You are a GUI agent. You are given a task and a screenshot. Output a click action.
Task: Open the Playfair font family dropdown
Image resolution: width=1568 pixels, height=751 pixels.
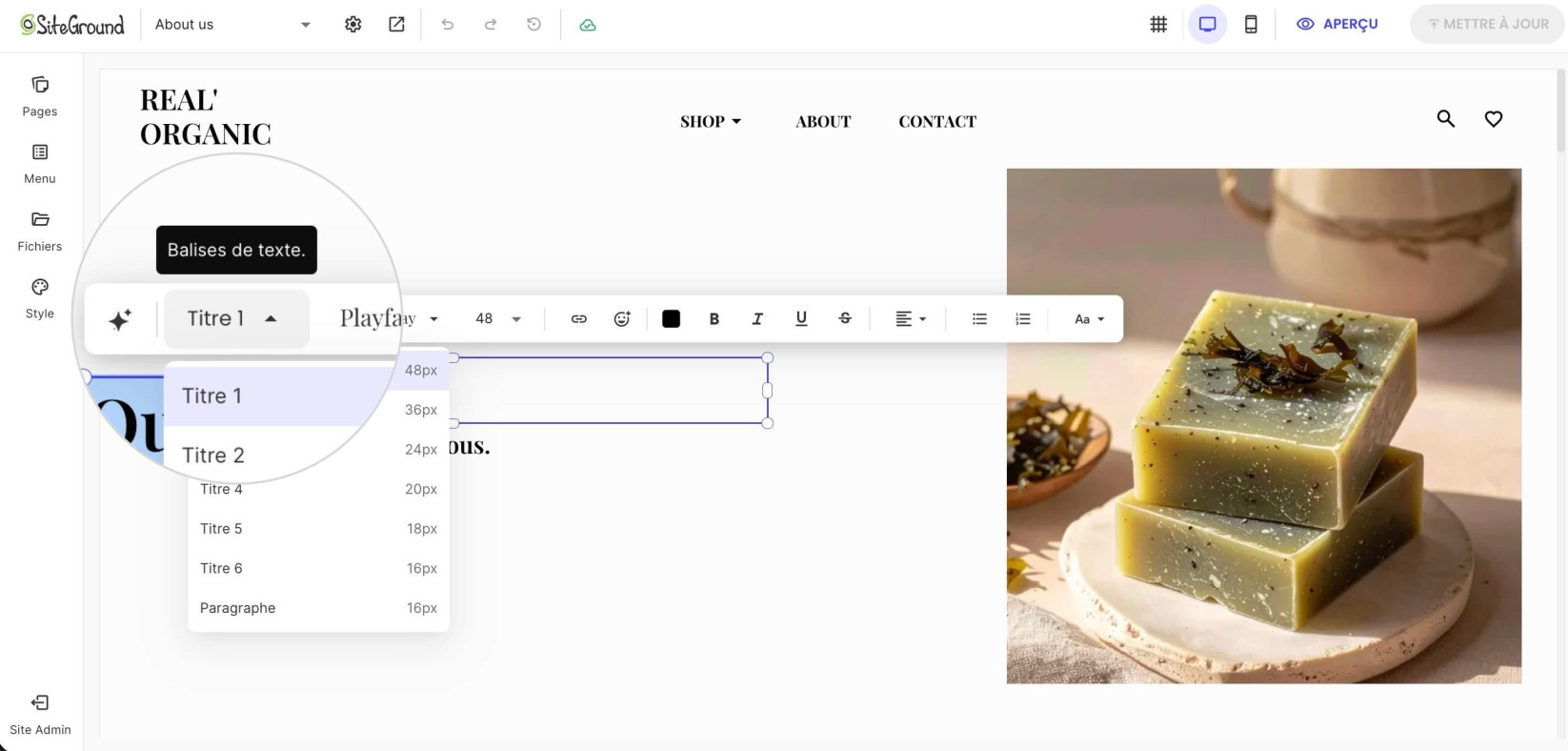[x=389, y=318]
